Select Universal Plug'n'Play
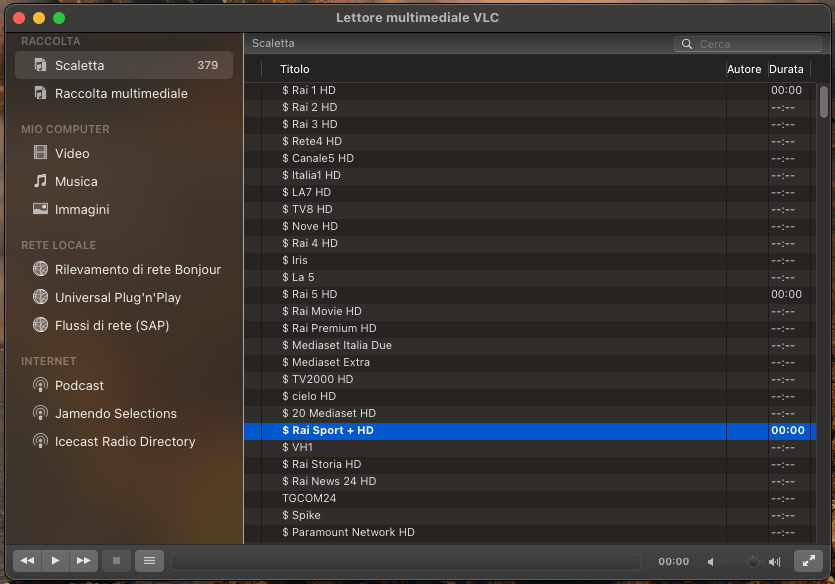The image size is (835, 584). [x=124, y=298]
